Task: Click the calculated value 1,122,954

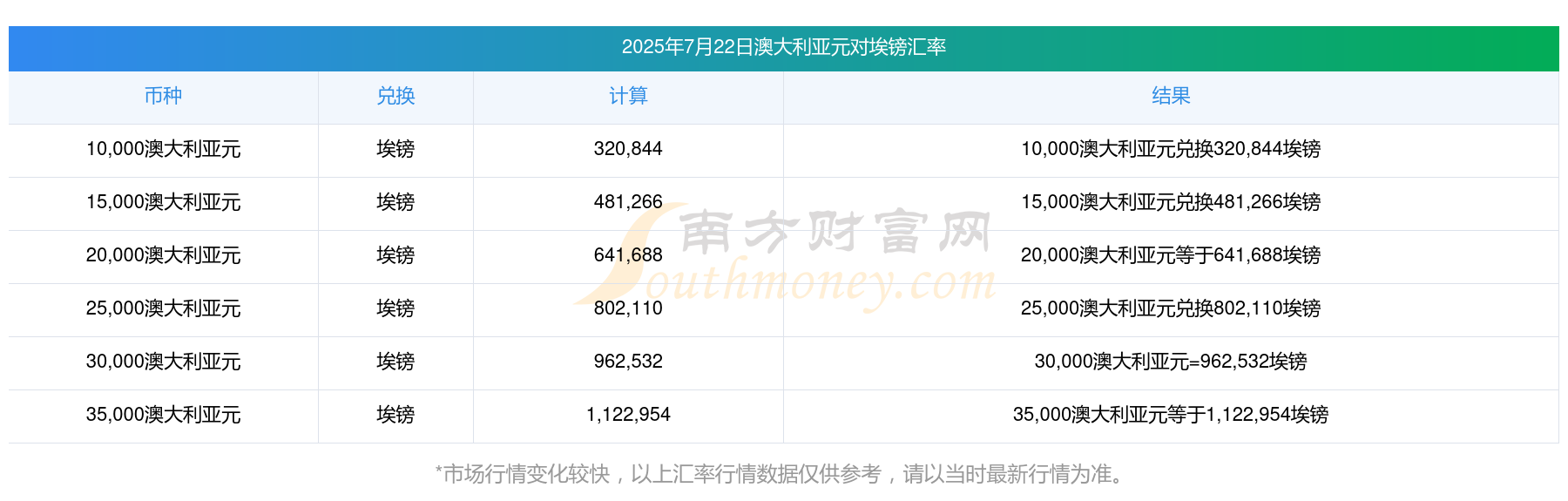Action: (628, 415)
